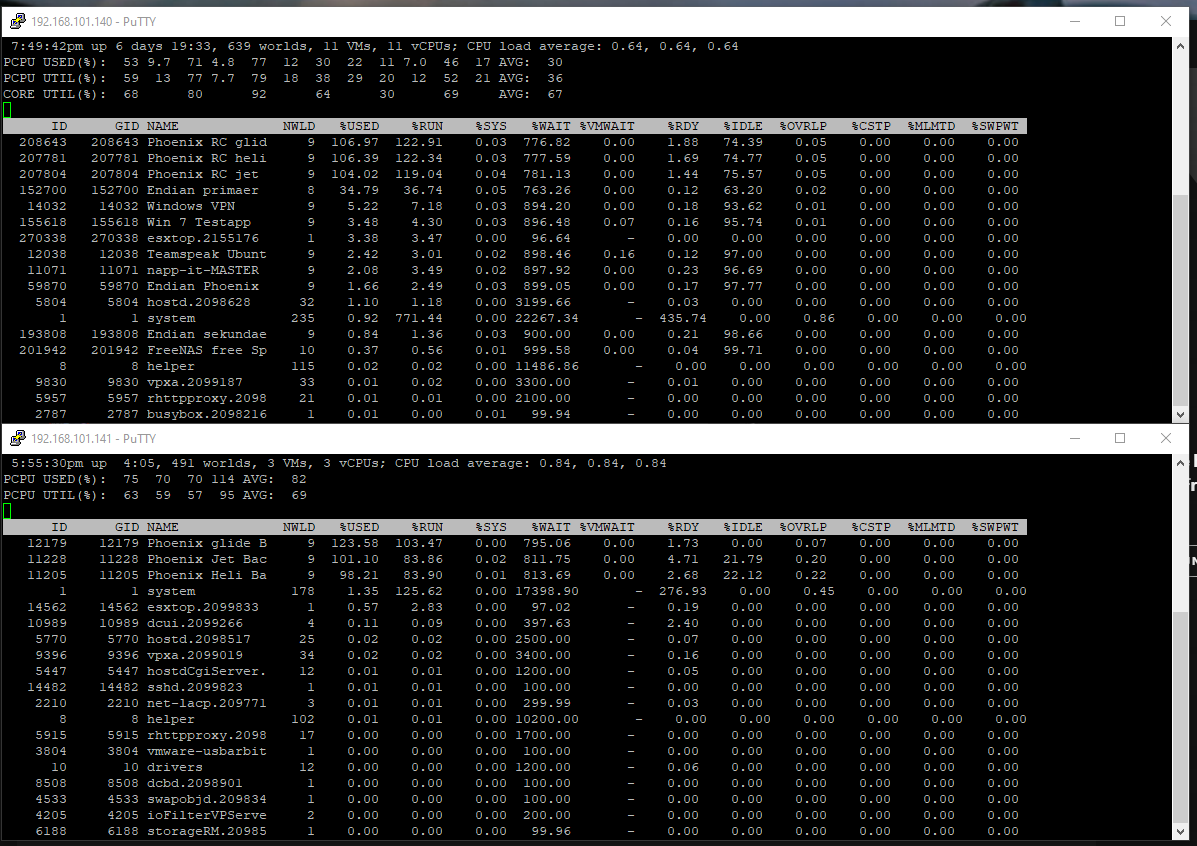
Task: Minimize the 192.168.101.141 PuTTY window
Action: tap(1074, 439)
